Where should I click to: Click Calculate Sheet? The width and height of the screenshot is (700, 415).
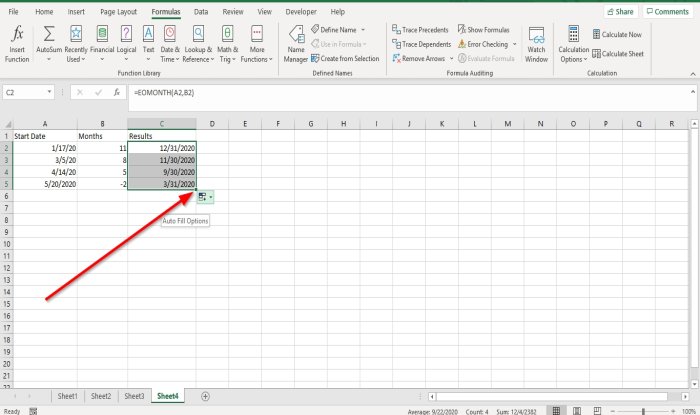(x=618, y=54)
